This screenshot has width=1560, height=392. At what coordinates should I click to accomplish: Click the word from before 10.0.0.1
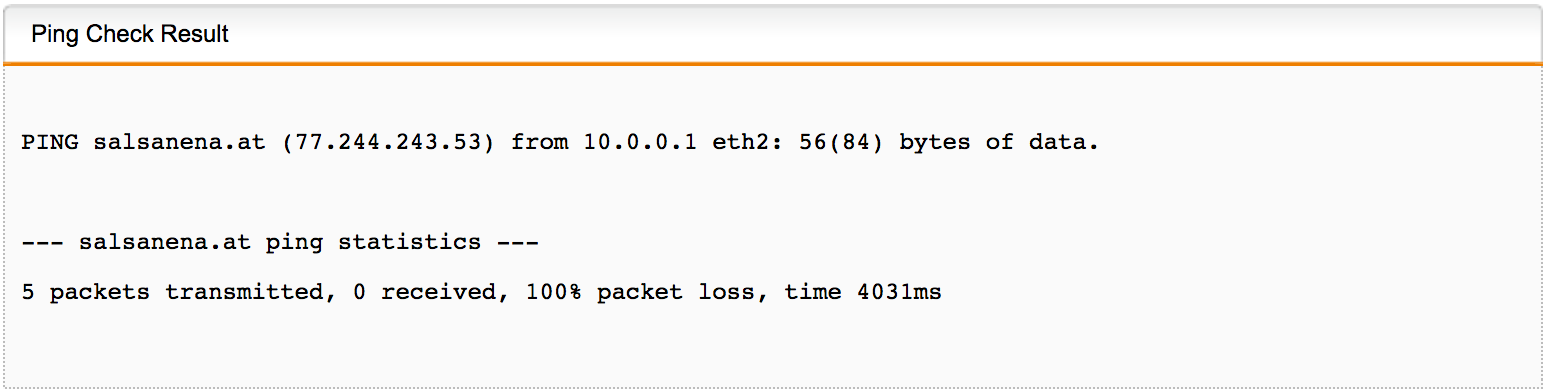pos(540,142)
